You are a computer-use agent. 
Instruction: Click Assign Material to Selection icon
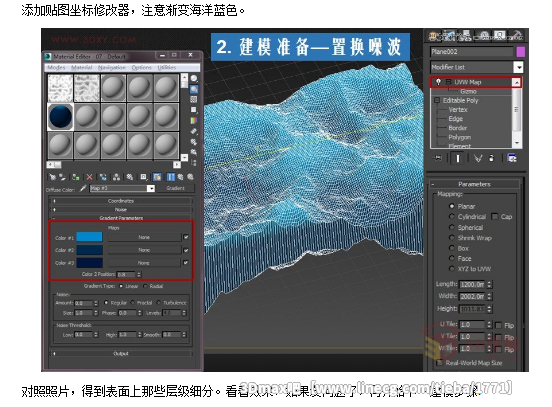tap(75, 177)
